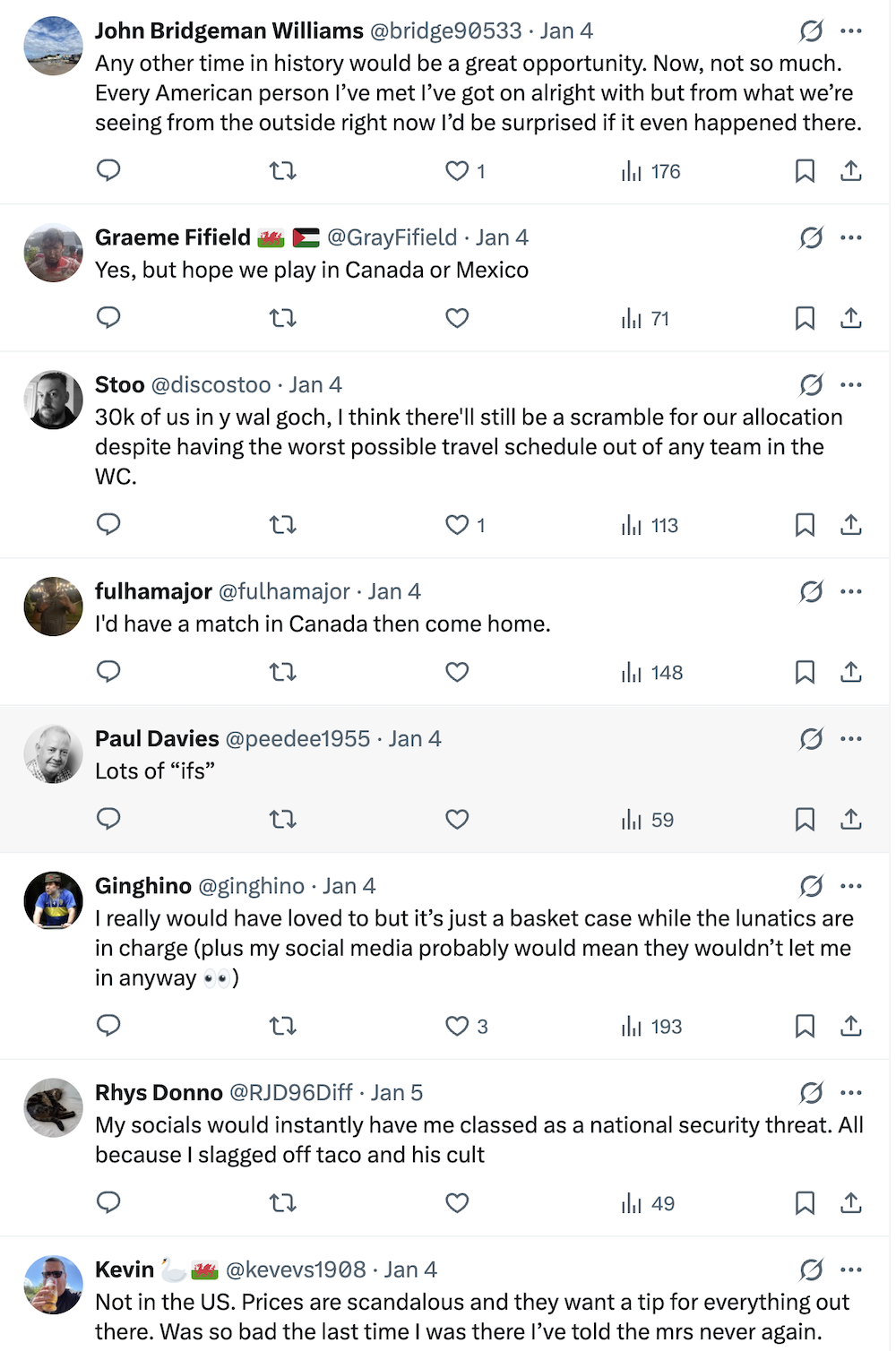The width and height of the screenshot is (896, 1351).
Task: Reply to John Bridgeman Williams' tweet
Action: point(108,170)
